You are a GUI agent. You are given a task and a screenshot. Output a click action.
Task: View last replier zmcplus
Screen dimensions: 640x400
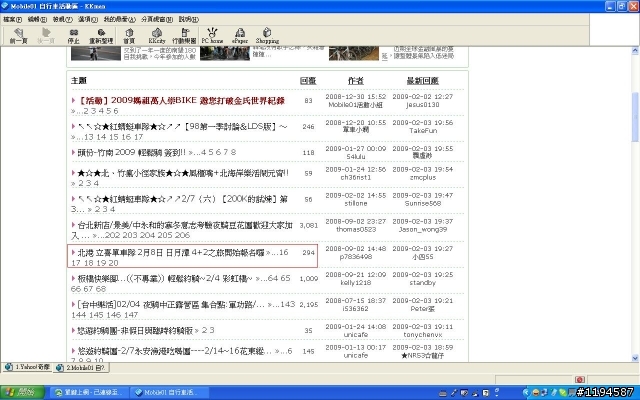coord(422,178)
